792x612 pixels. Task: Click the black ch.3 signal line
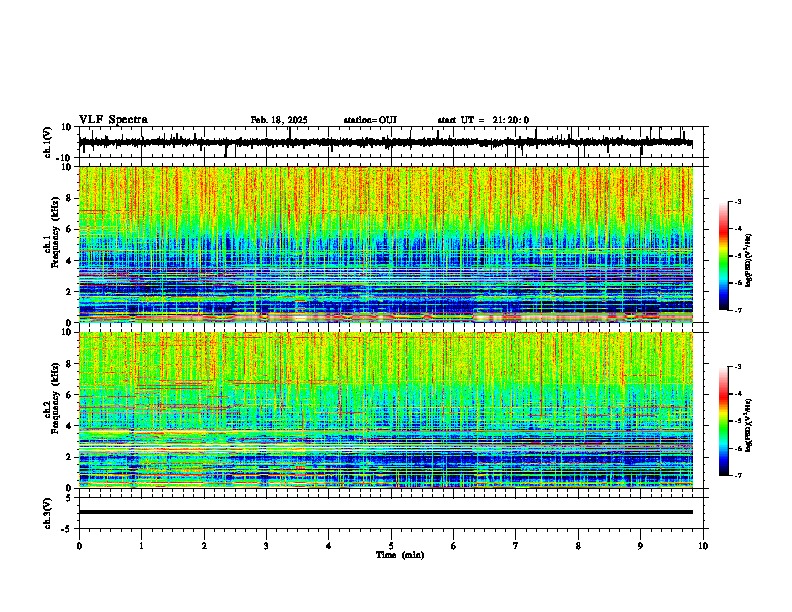pos(386,512)
